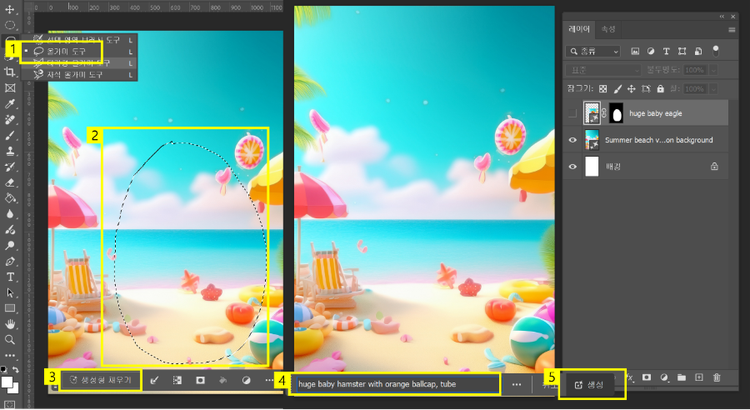Collapse the panel with double-arrow icon

(x=722, y=17)
